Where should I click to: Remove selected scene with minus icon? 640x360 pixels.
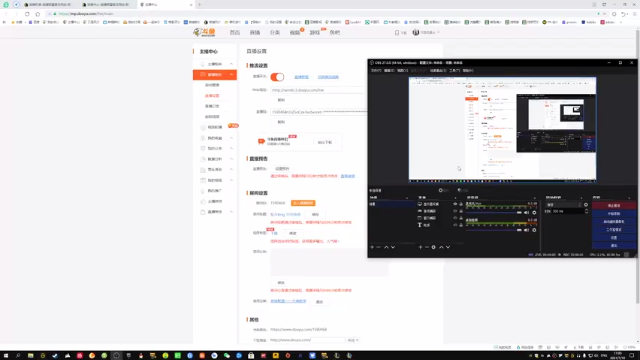click(x=378, y=247)
